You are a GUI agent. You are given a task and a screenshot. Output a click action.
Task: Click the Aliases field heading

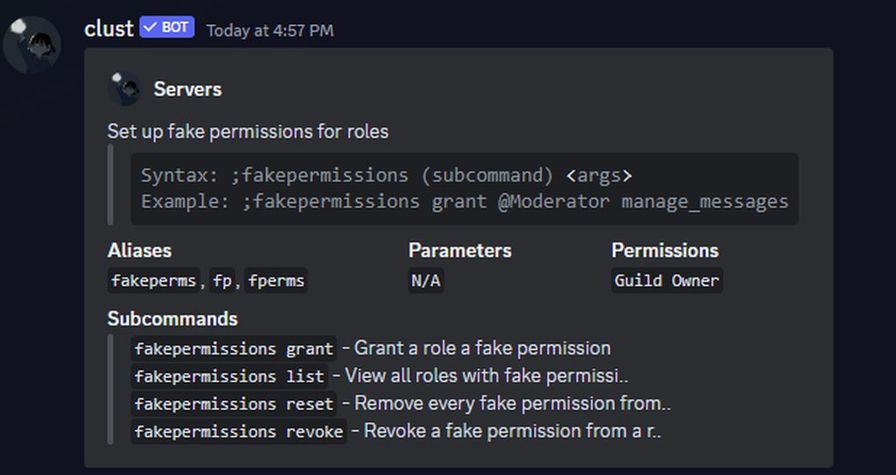click(x=139, y=250)
